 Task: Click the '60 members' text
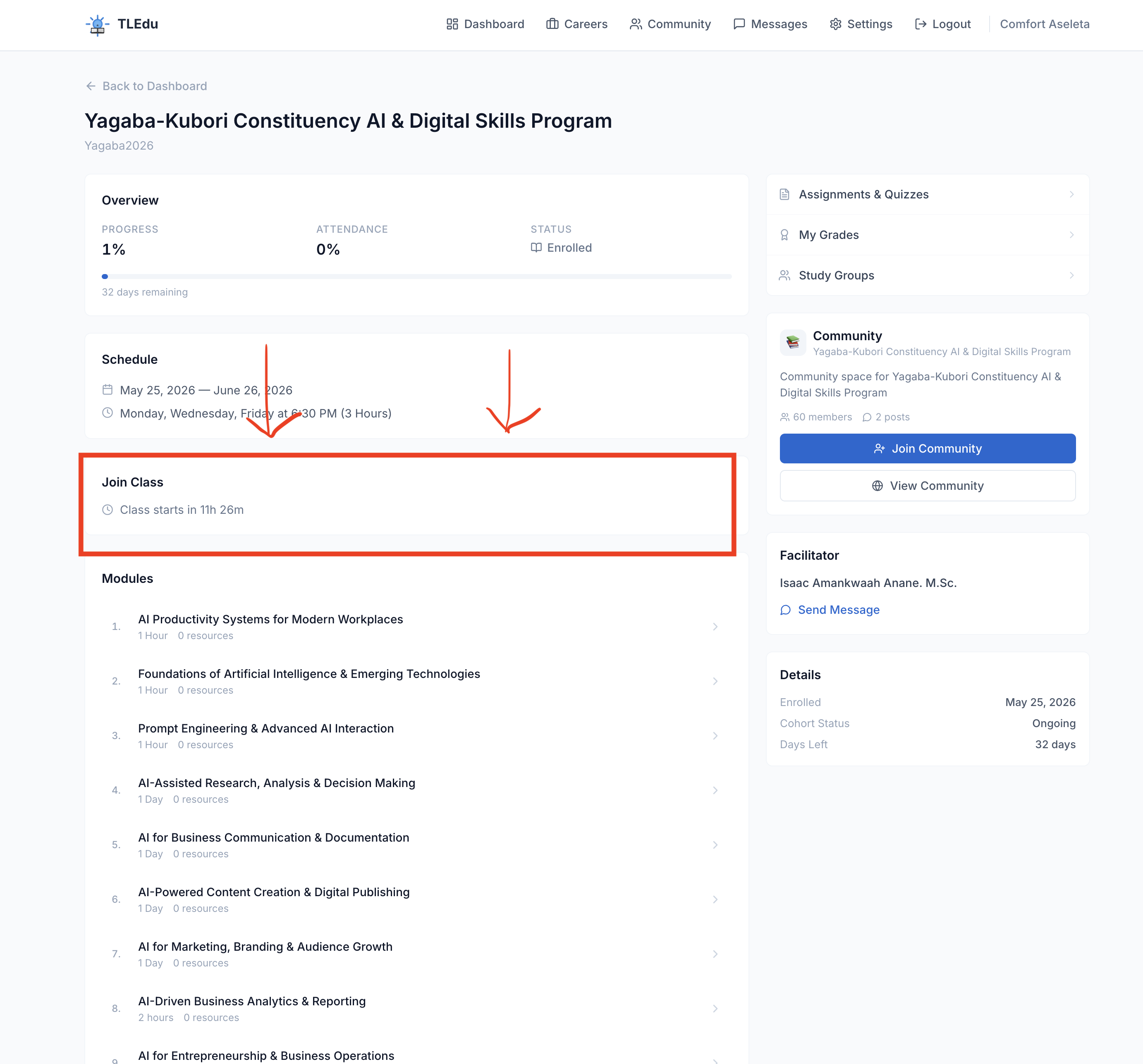point(822,417)
